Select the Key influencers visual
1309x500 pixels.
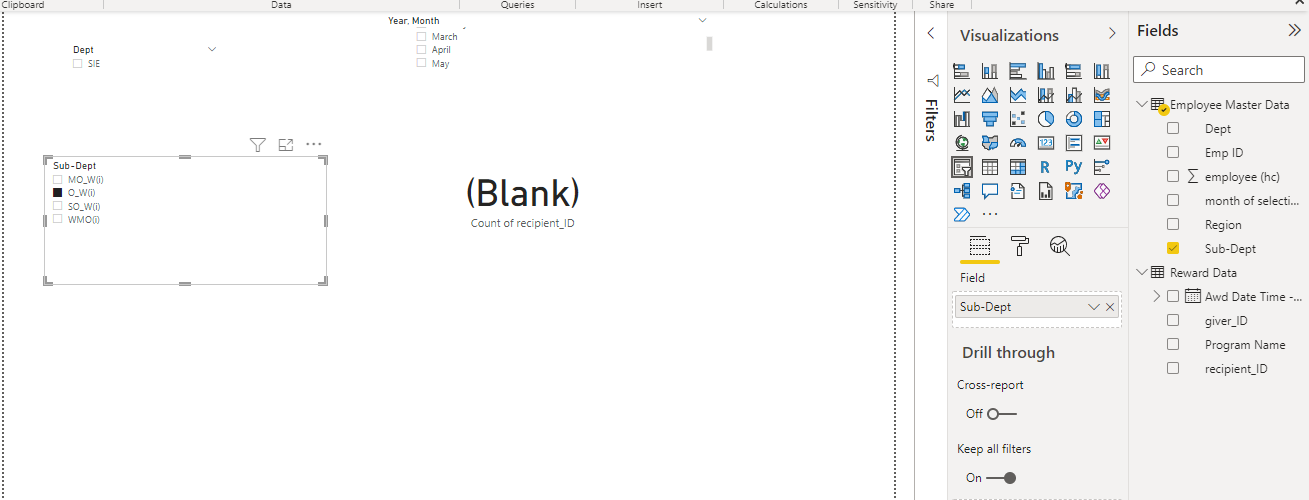point(1102,167)
